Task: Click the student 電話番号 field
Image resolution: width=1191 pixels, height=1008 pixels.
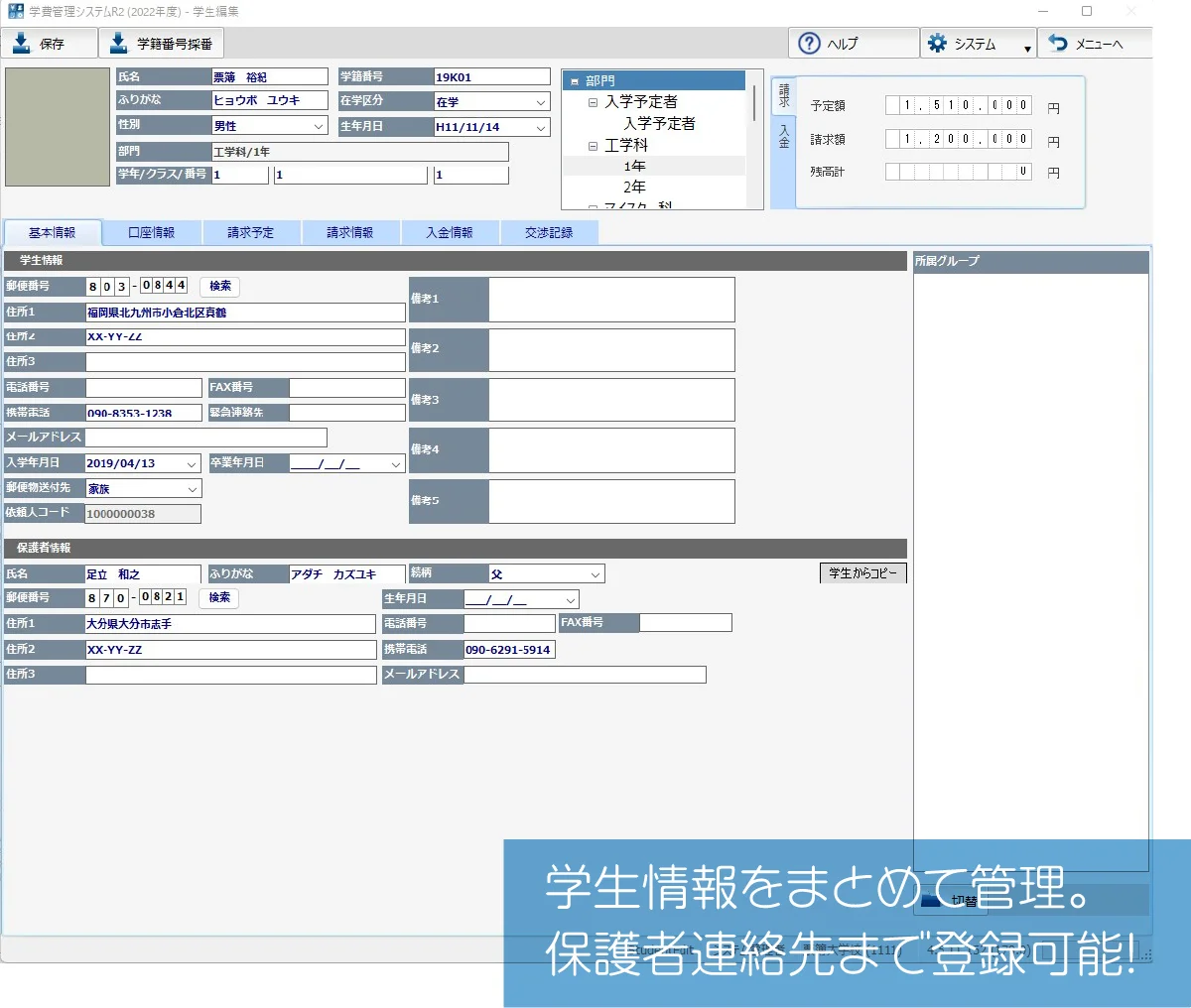Action: (x=144, y=388)
